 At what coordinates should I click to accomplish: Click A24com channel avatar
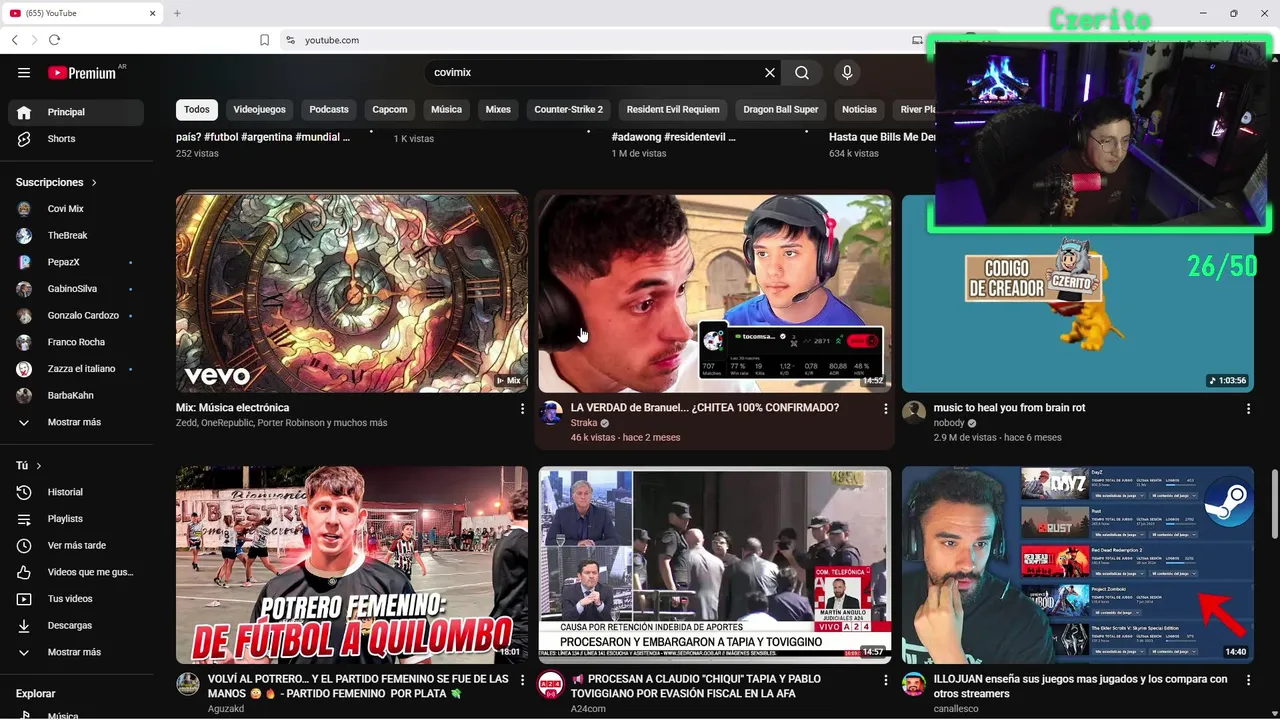click(x=551, y=684)
